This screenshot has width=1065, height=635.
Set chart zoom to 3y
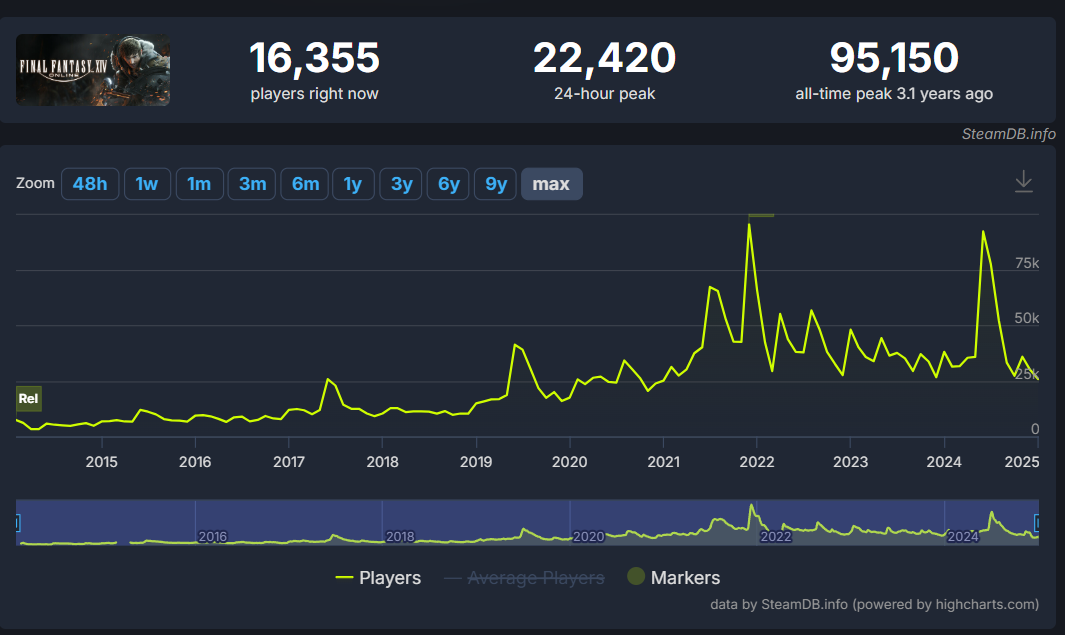[401, 184]
